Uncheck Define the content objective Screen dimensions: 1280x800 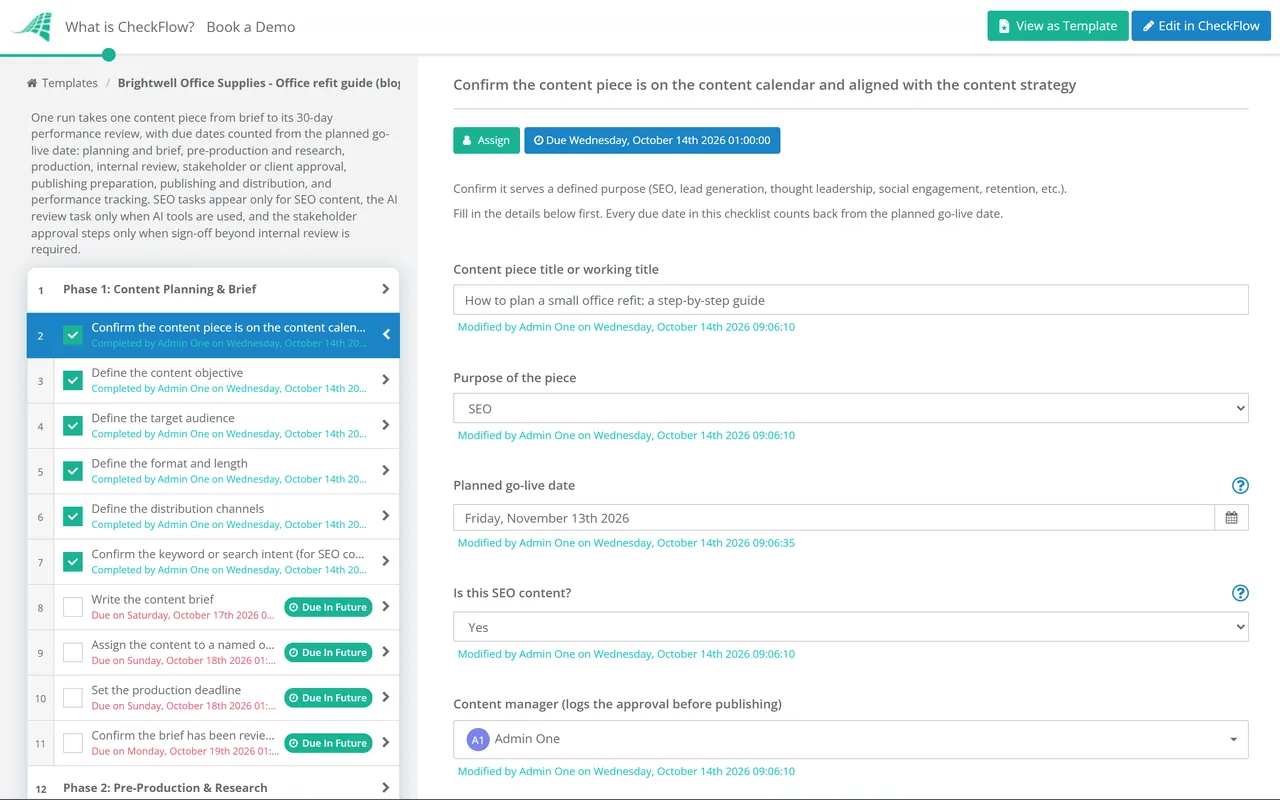(x=73, y=380)
